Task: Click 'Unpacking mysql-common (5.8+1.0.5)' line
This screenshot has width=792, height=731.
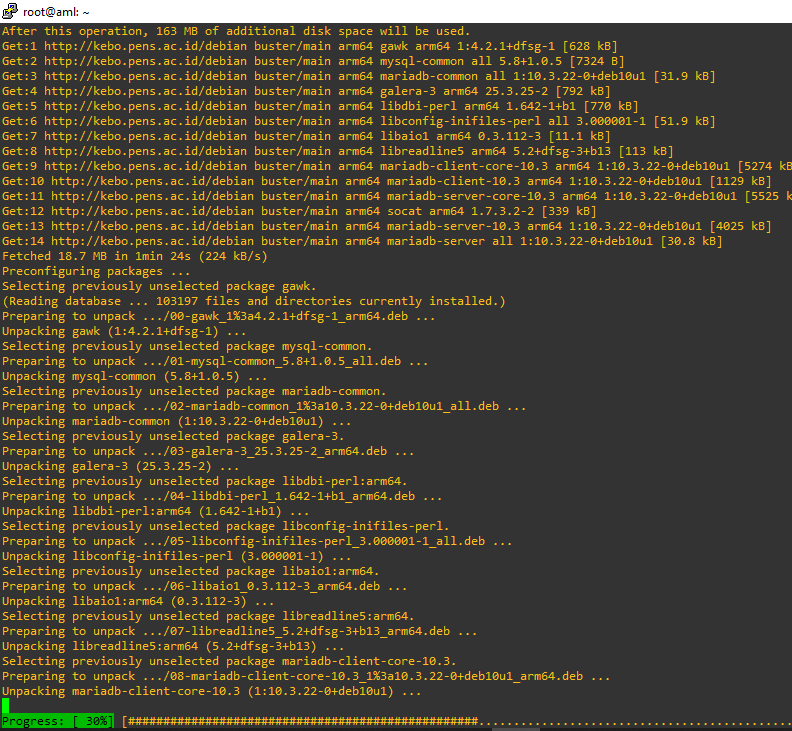Action: 124,376
